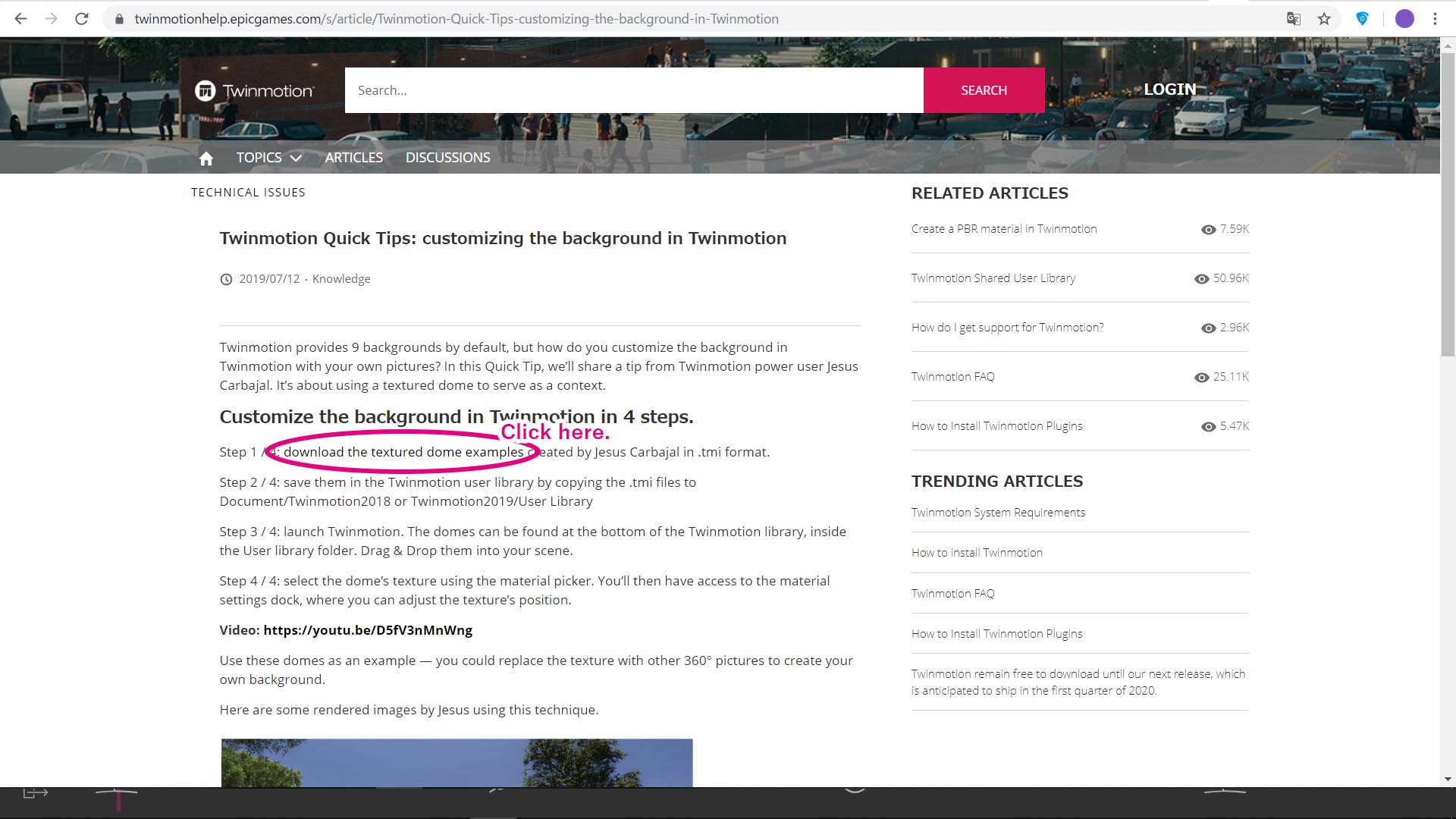Screen dimensions: 1456x819
Task: Click the browser forward arrow
Action: point(51,19)
